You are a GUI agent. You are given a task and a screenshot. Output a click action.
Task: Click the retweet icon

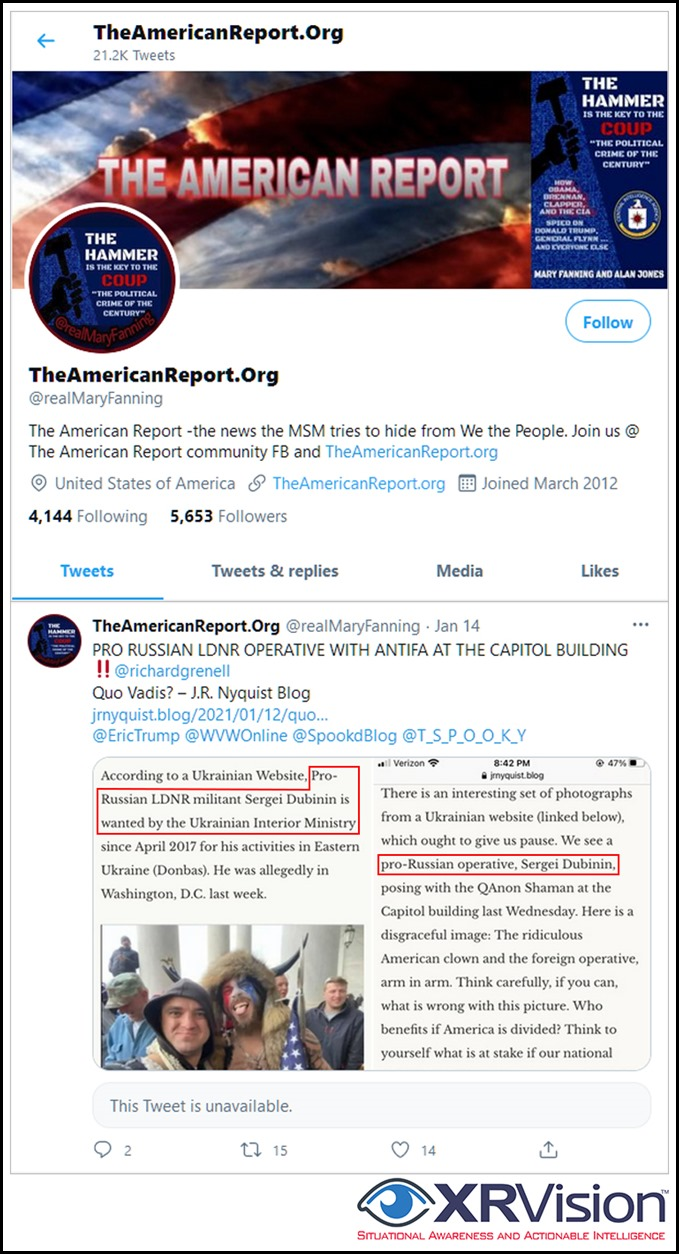pyautogui.click(x=251, y=1150)
